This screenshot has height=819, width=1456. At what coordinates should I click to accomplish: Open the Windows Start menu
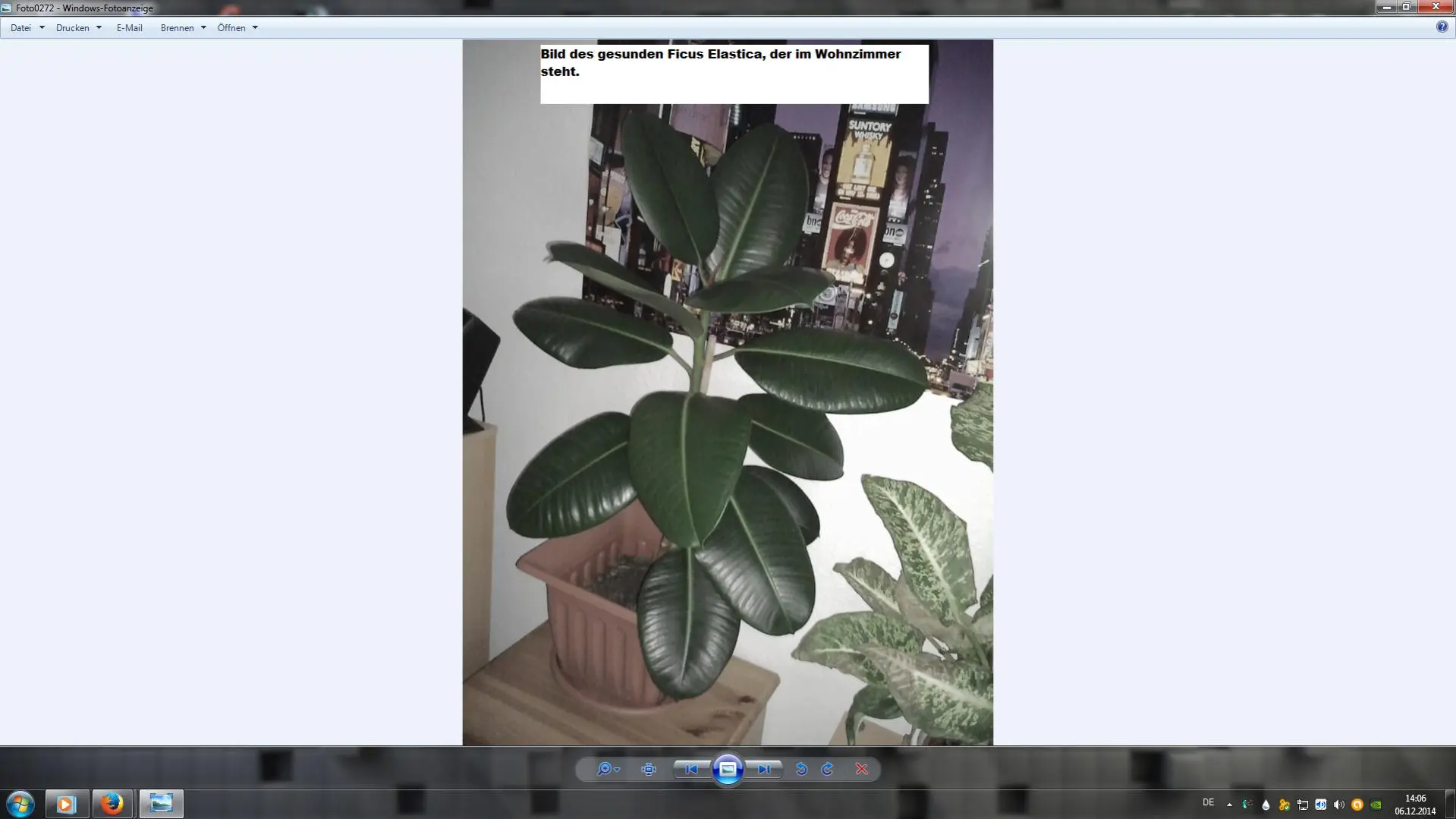tap(20, 803)
